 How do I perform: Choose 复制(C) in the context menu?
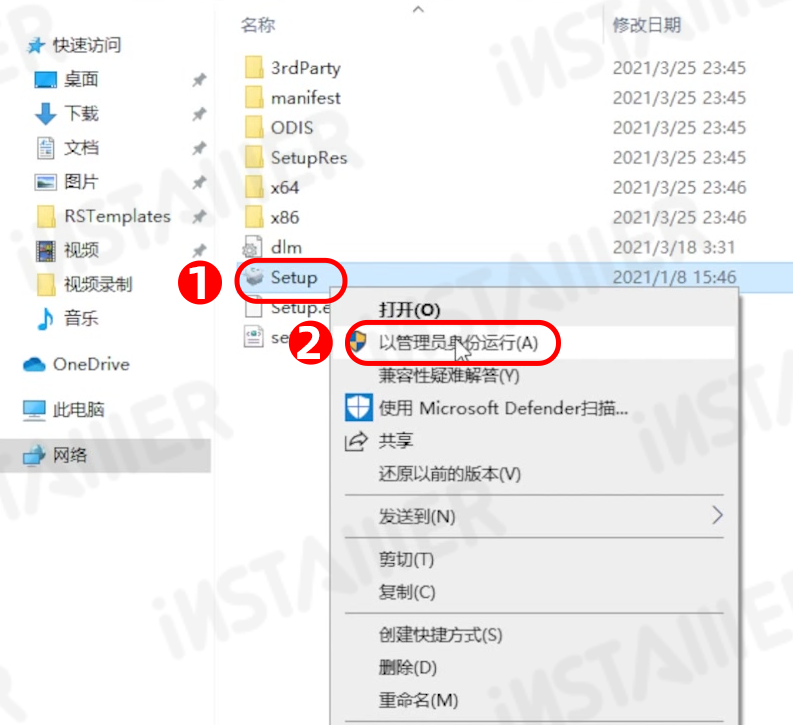[407, 592]
